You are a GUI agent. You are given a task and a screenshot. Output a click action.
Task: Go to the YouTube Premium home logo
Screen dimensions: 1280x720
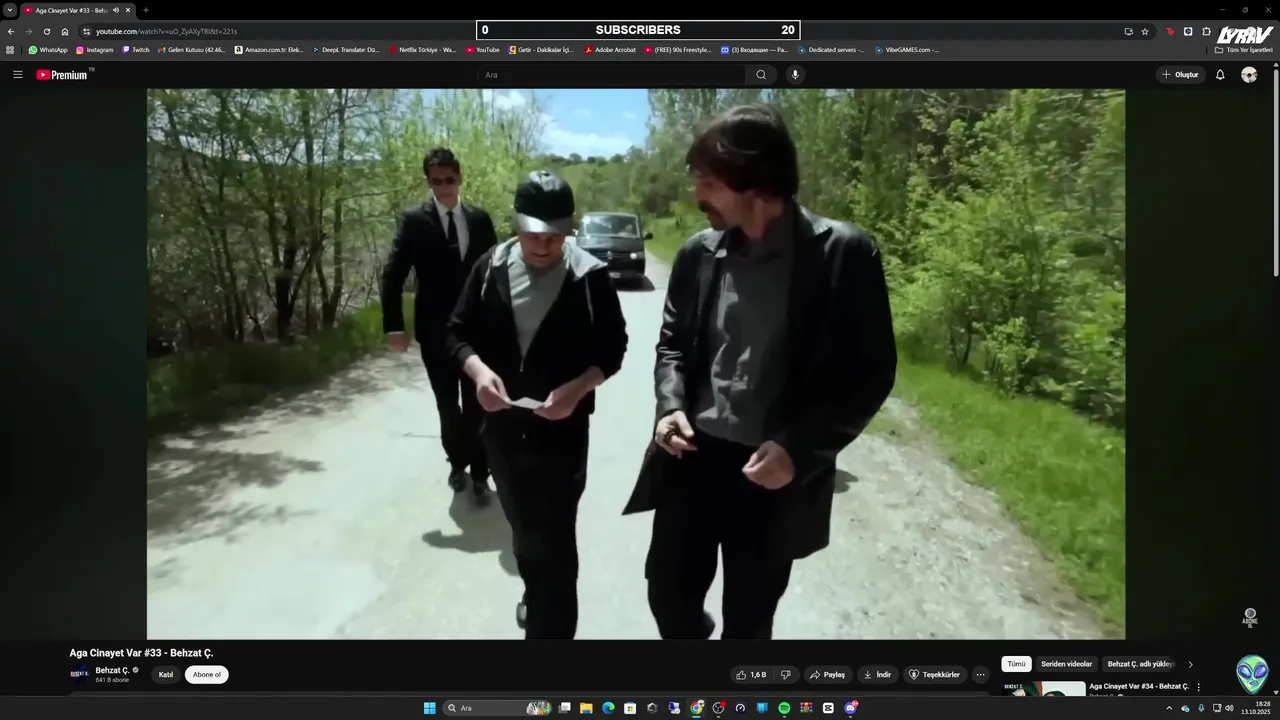[x=63, y=75]
